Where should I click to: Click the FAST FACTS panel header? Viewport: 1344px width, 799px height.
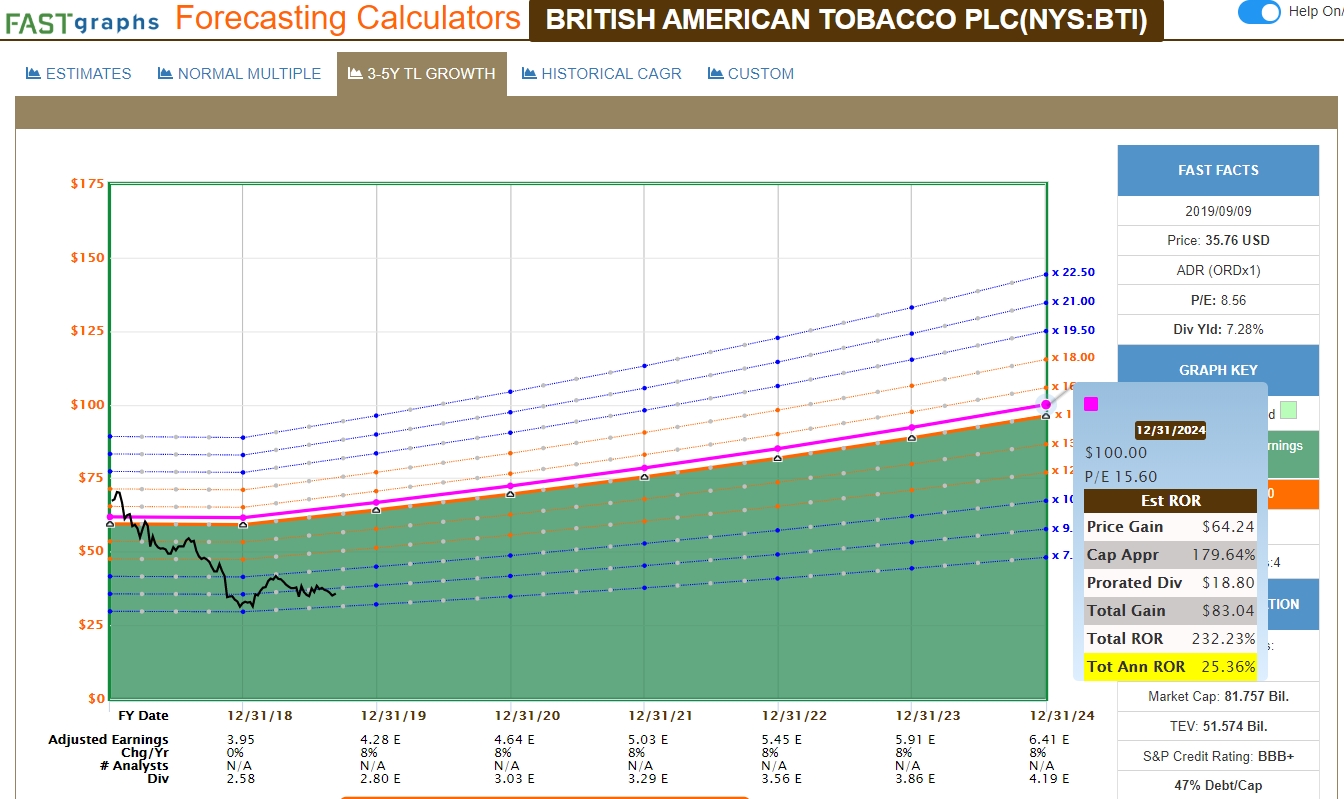pos(1218,170)
